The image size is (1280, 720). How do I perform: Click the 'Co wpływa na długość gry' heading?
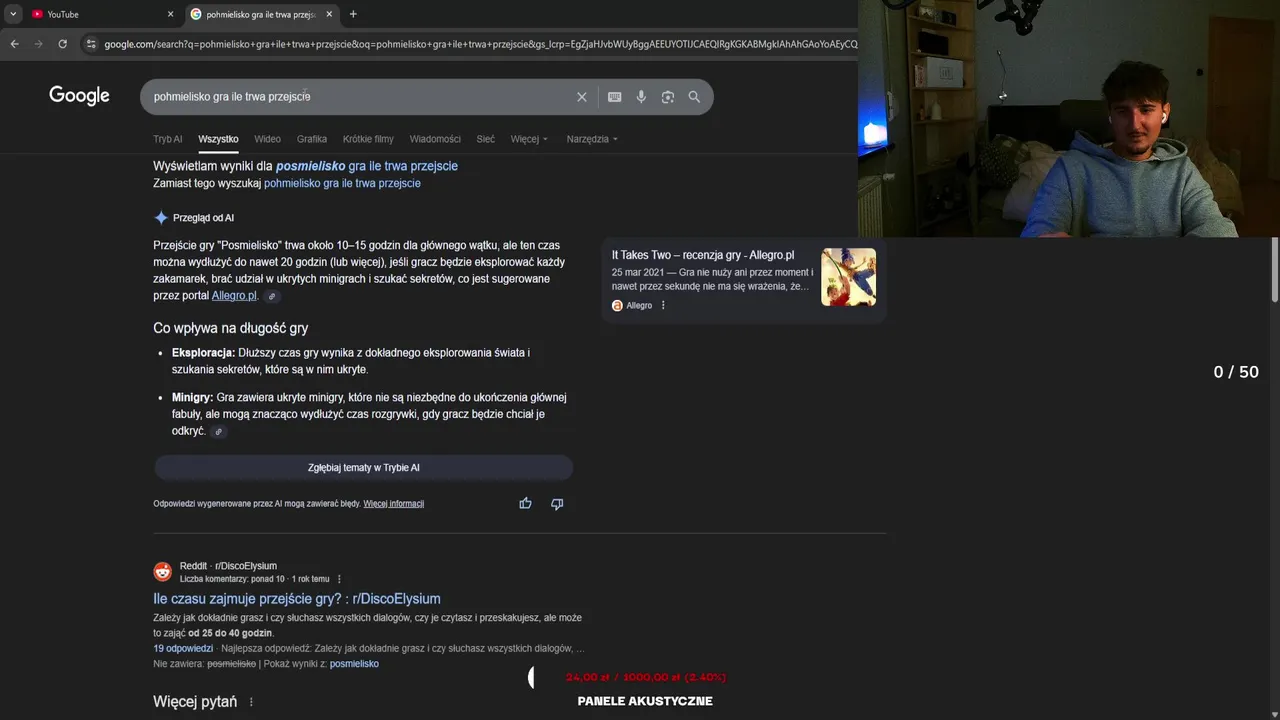(231, 328)
